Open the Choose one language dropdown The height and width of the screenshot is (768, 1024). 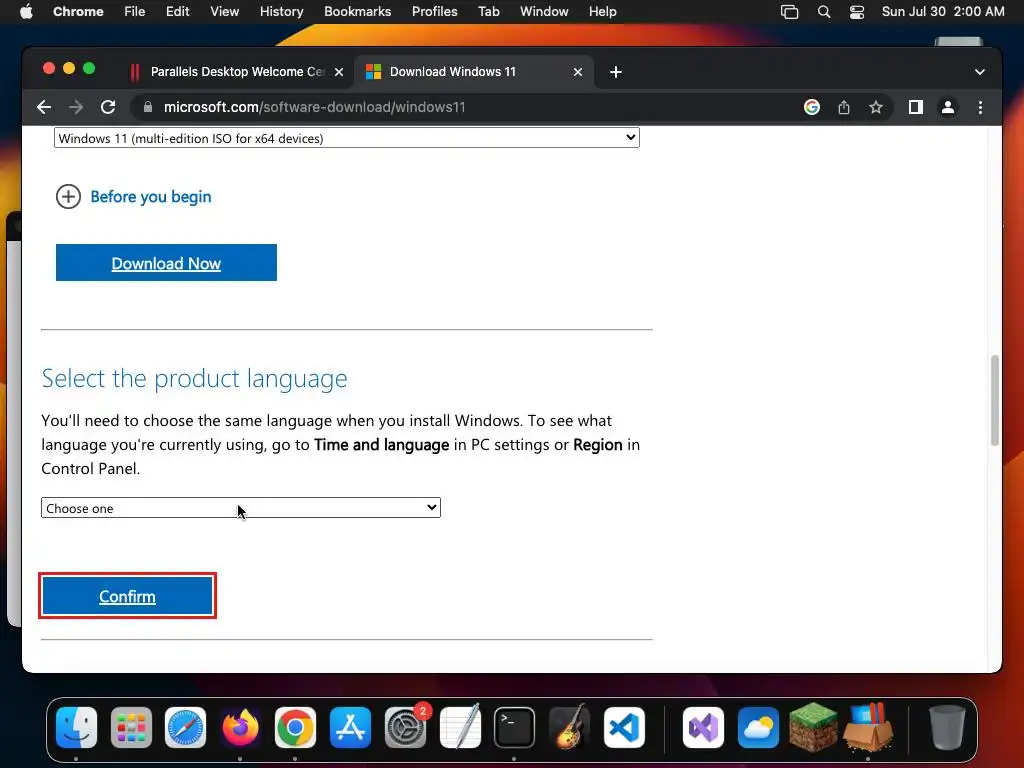pyautogui.click(x=241, y=508)
